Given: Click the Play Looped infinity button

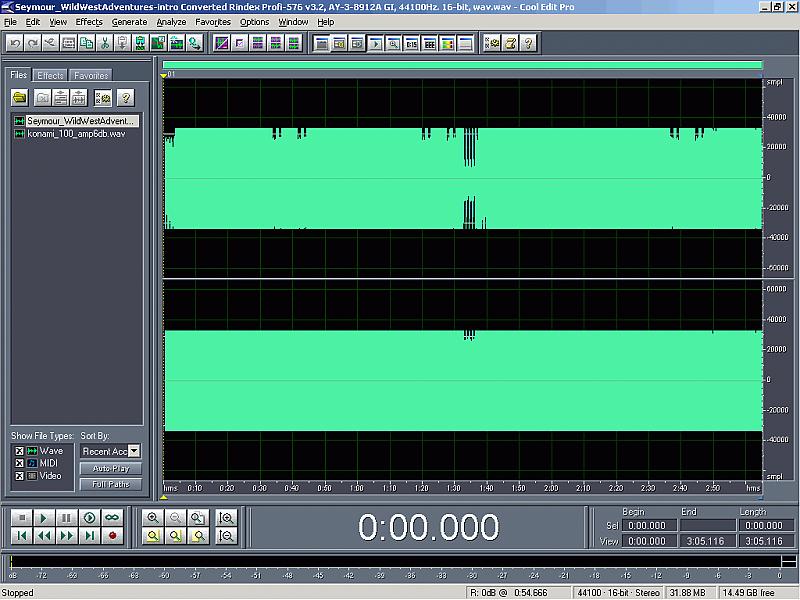Looking at the screenshot, I should (x=112, y=517).
